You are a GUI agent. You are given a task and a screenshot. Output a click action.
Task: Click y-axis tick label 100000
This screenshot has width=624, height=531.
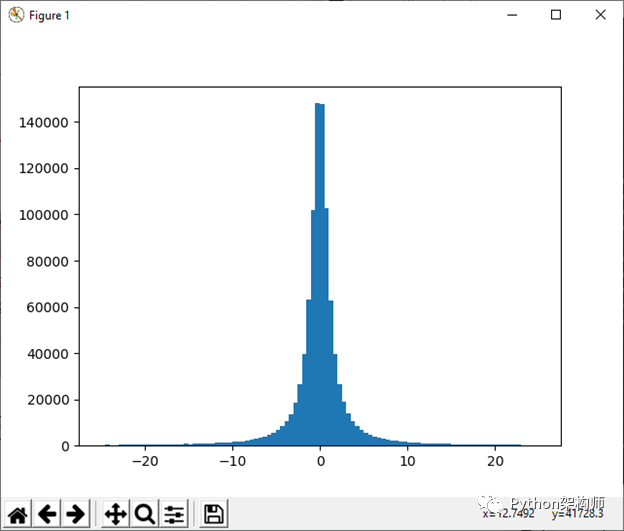tap(44, 215)
